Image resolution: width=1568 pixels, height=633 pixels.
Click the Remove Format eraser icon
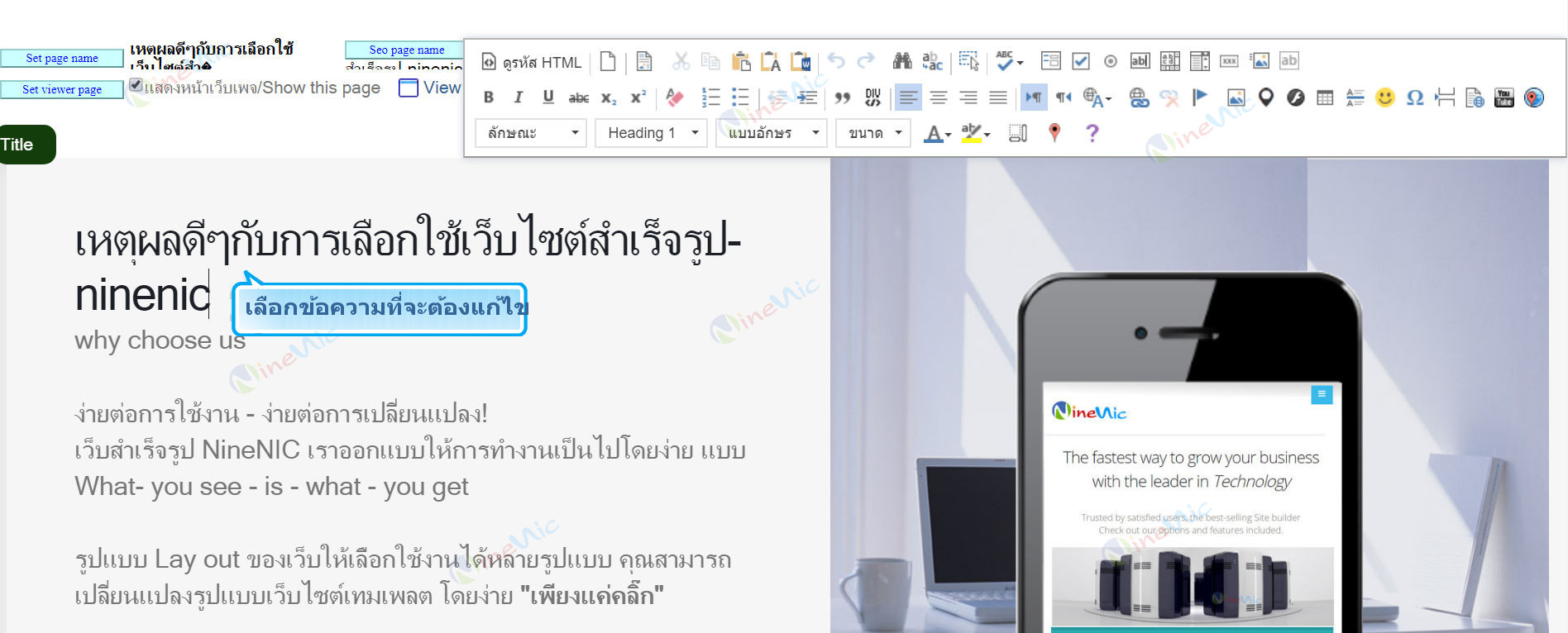point(674,98)
